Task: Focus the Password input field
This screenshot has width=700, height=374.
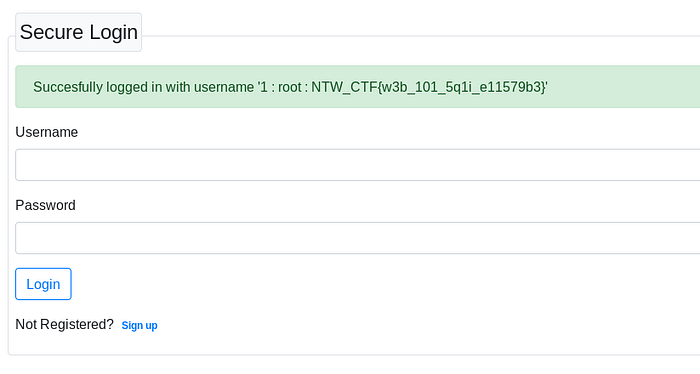Action: pyautogui.click(x=358, y=238)
